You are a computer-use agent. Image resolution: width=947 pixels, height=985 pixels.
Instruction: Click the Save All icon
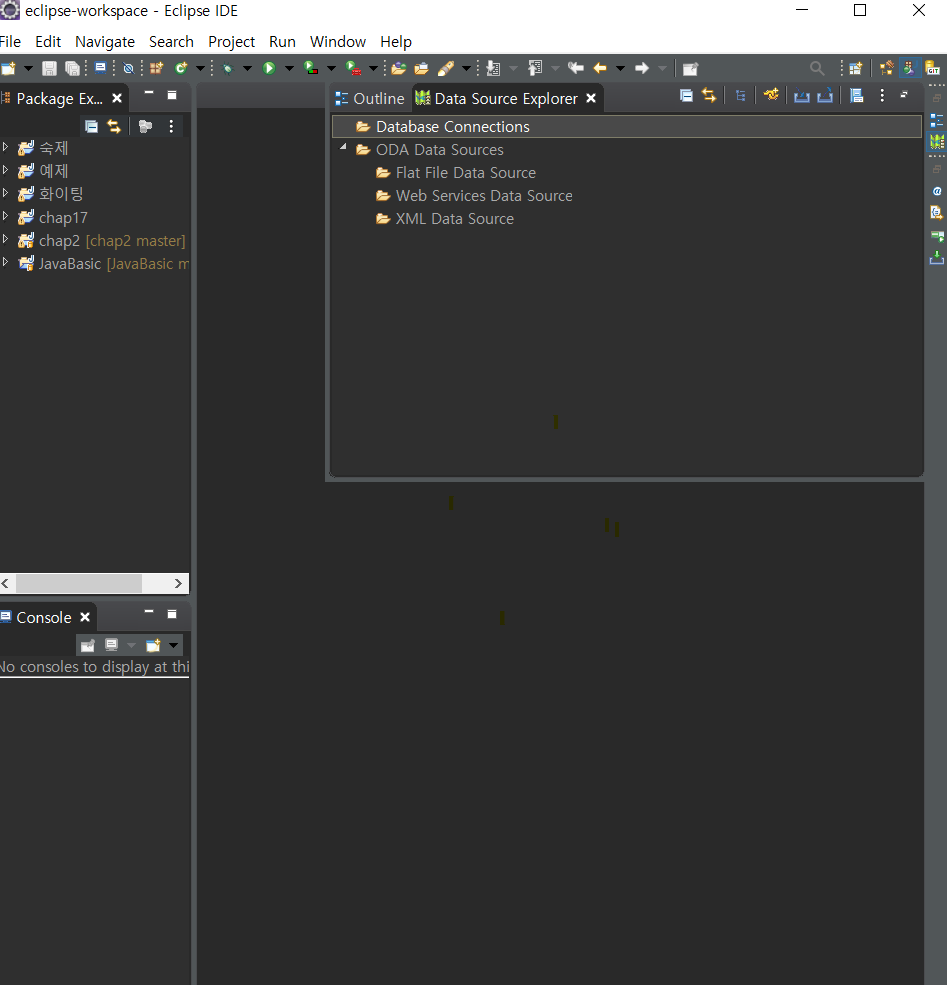pos(73,68)
